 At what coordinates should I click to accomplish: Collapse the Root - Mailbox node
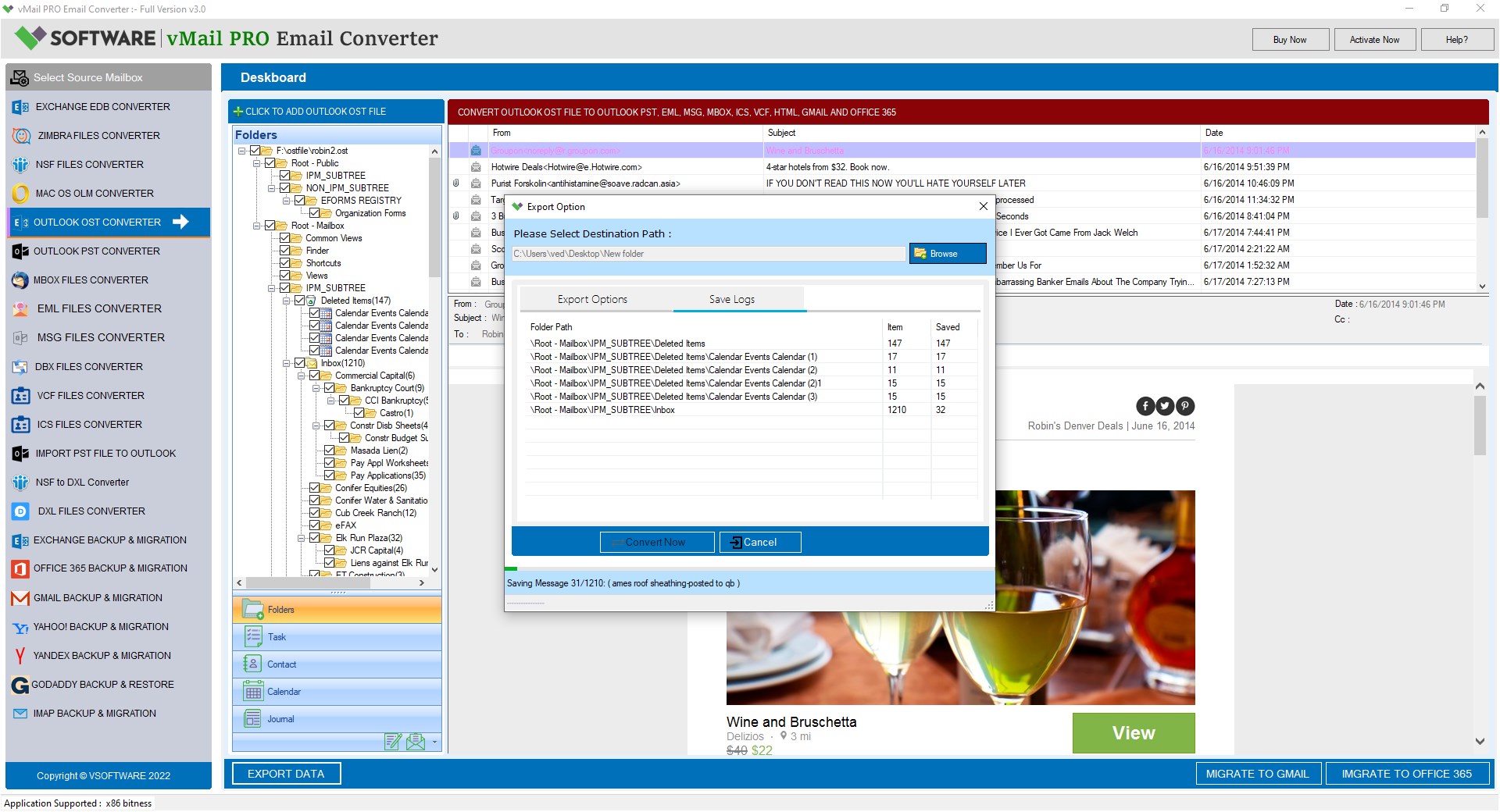[257, 226]
